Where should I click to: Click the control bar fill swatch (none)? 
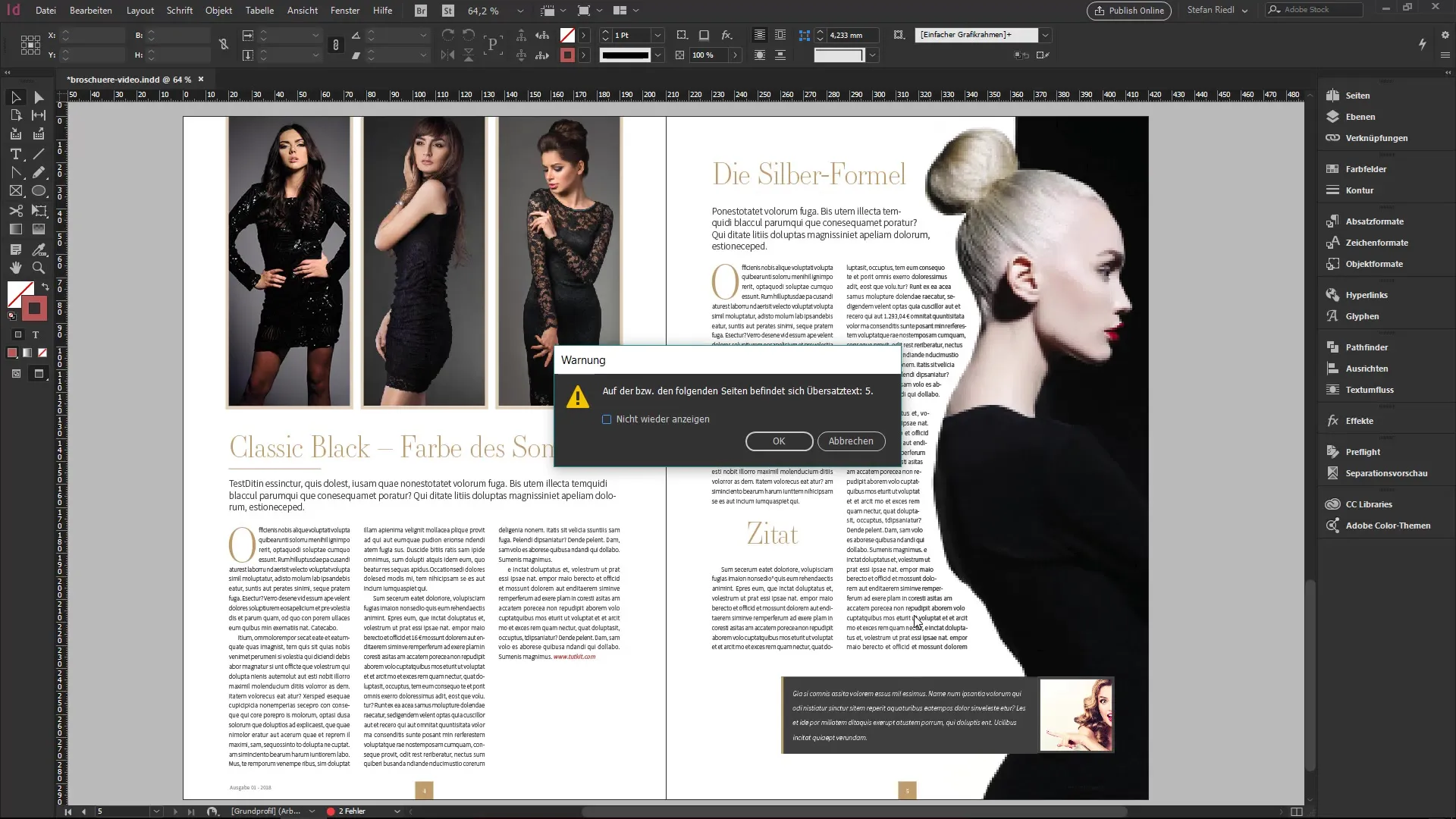pos(567,35)
